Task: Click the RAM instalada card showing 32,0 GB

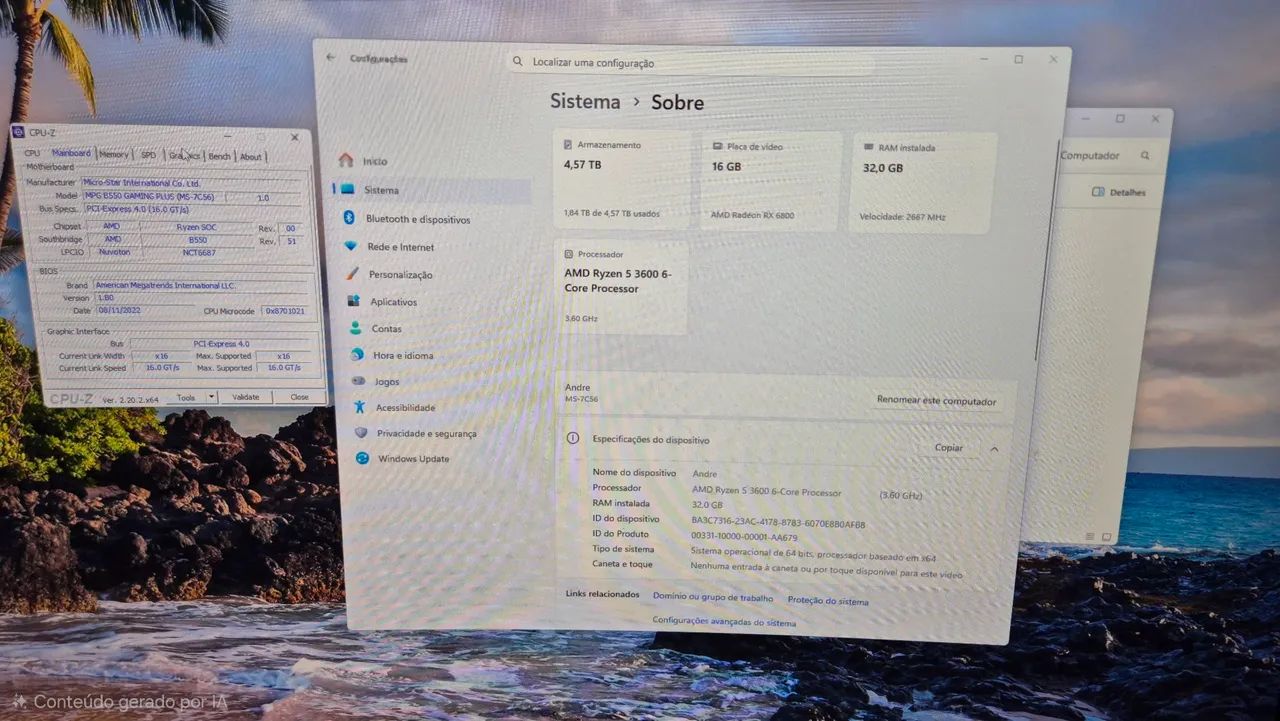Action: click(x=922, y=183)
